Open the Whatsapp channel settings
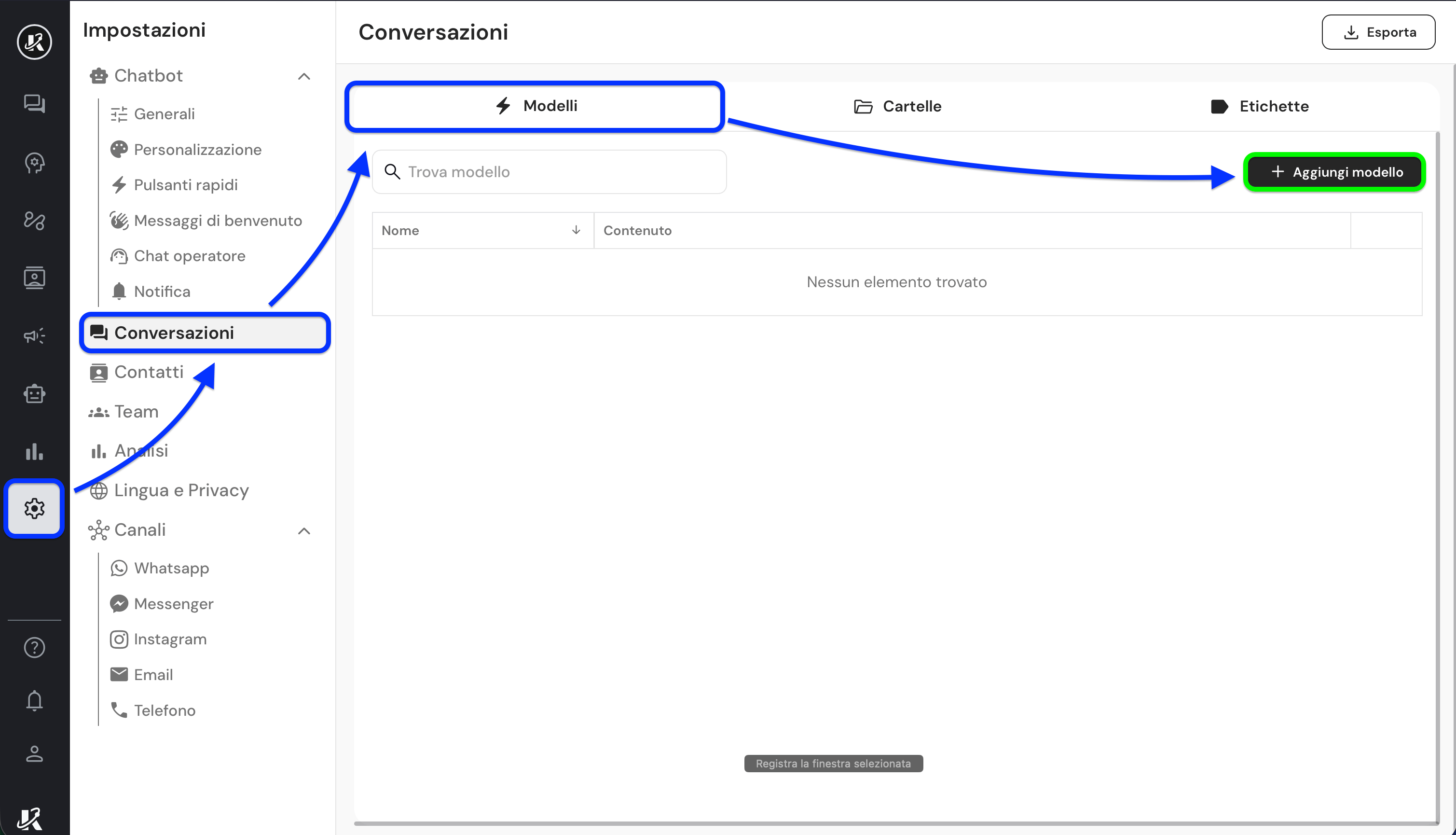Screen dimensions: 1456x835 pyautogui.click(x=171, y=568)
